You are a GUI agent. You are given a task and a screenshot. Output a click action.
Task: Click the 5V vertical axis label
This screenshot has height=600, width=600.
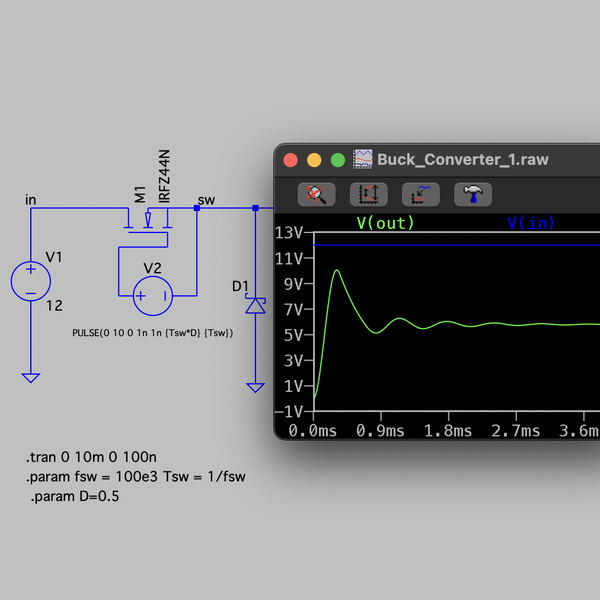pos(293,335)
